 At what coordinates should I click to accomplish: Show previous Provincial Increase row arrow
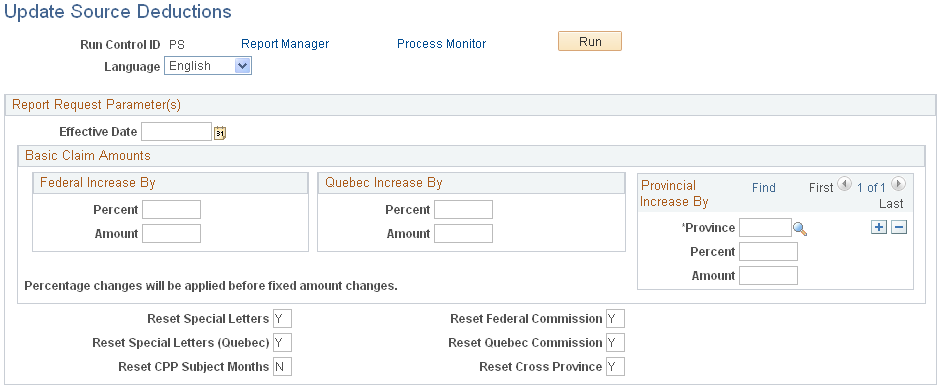point(844,184)
